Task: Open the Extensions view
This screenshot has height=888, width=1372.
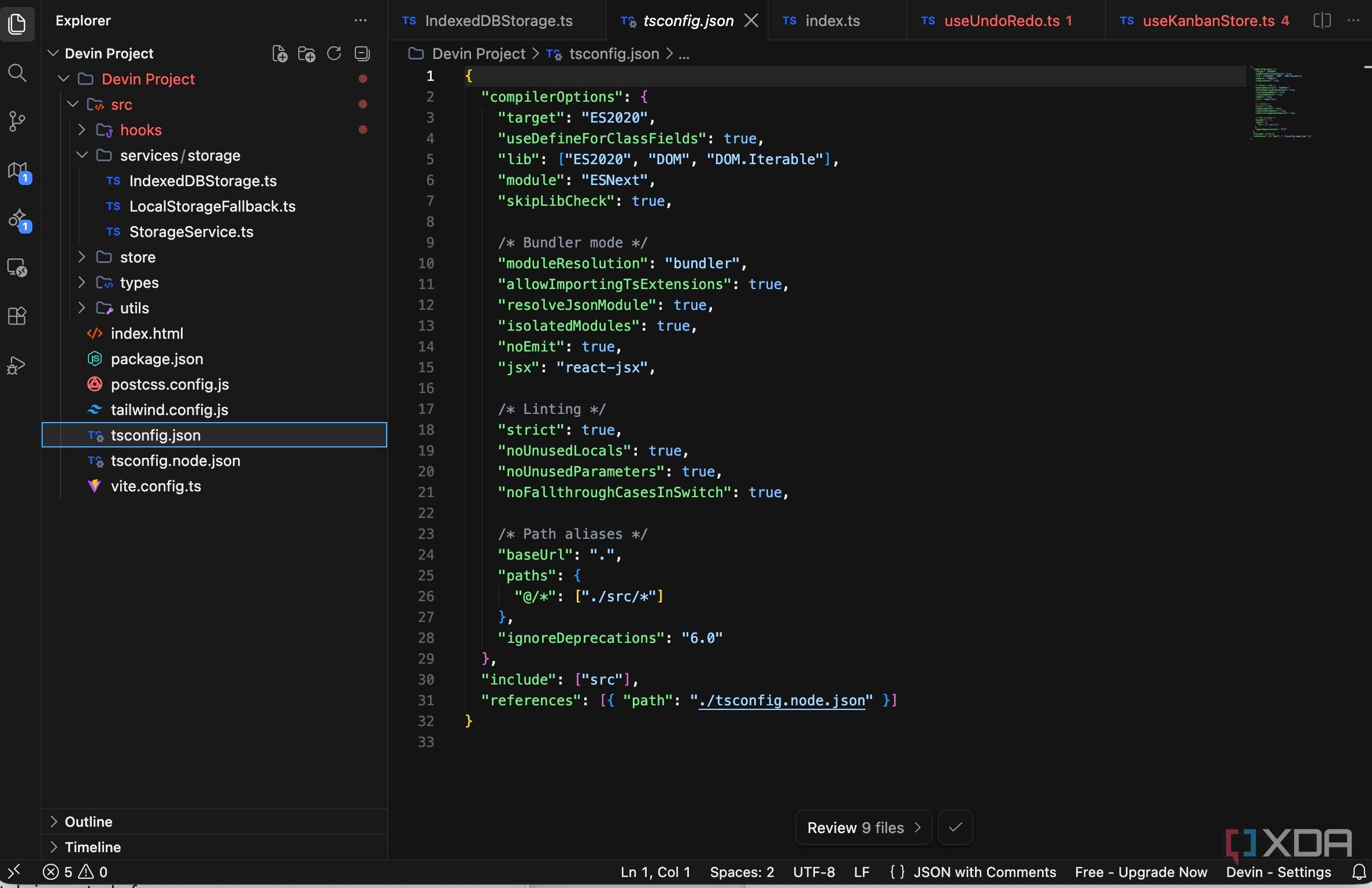Action: 17,316
